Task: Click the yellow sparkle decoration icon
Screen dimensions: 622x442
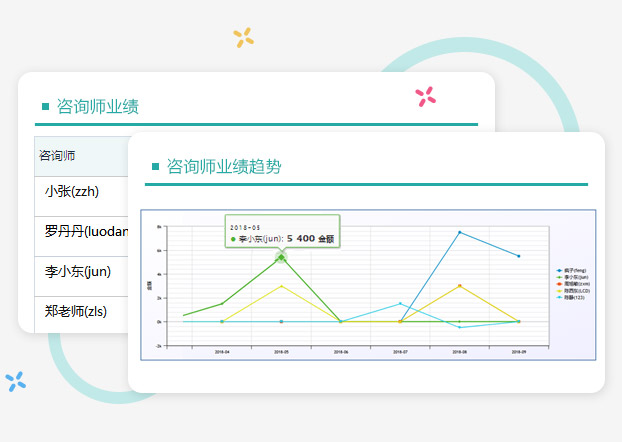Action: click(x=243, y=38)
